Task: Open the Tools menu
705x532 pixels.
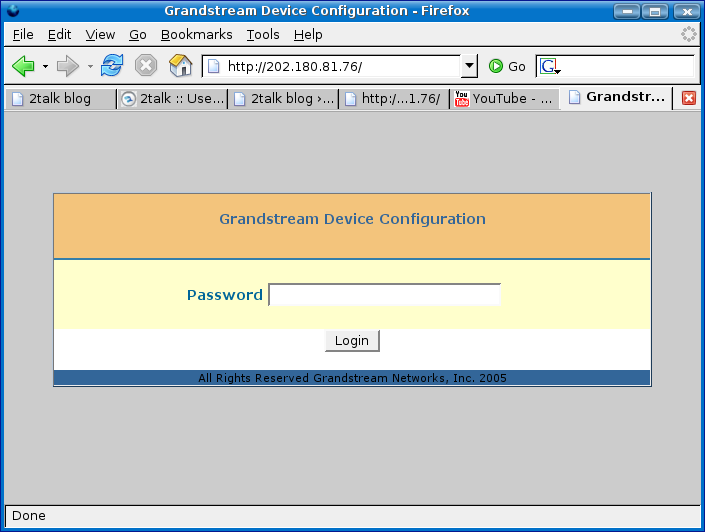Action: pyautogui.click(x=263, y=35)
